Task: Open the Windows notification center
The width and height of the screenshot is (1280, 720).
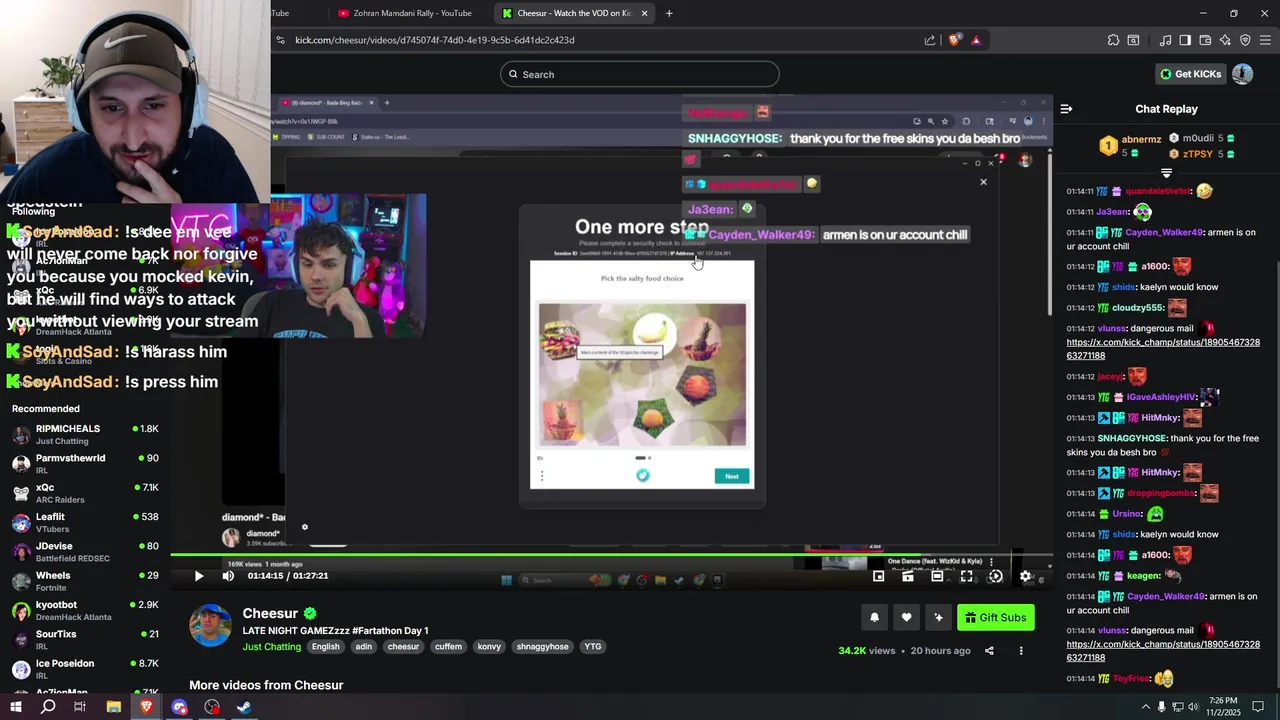Action: [x=1259, y=707]
